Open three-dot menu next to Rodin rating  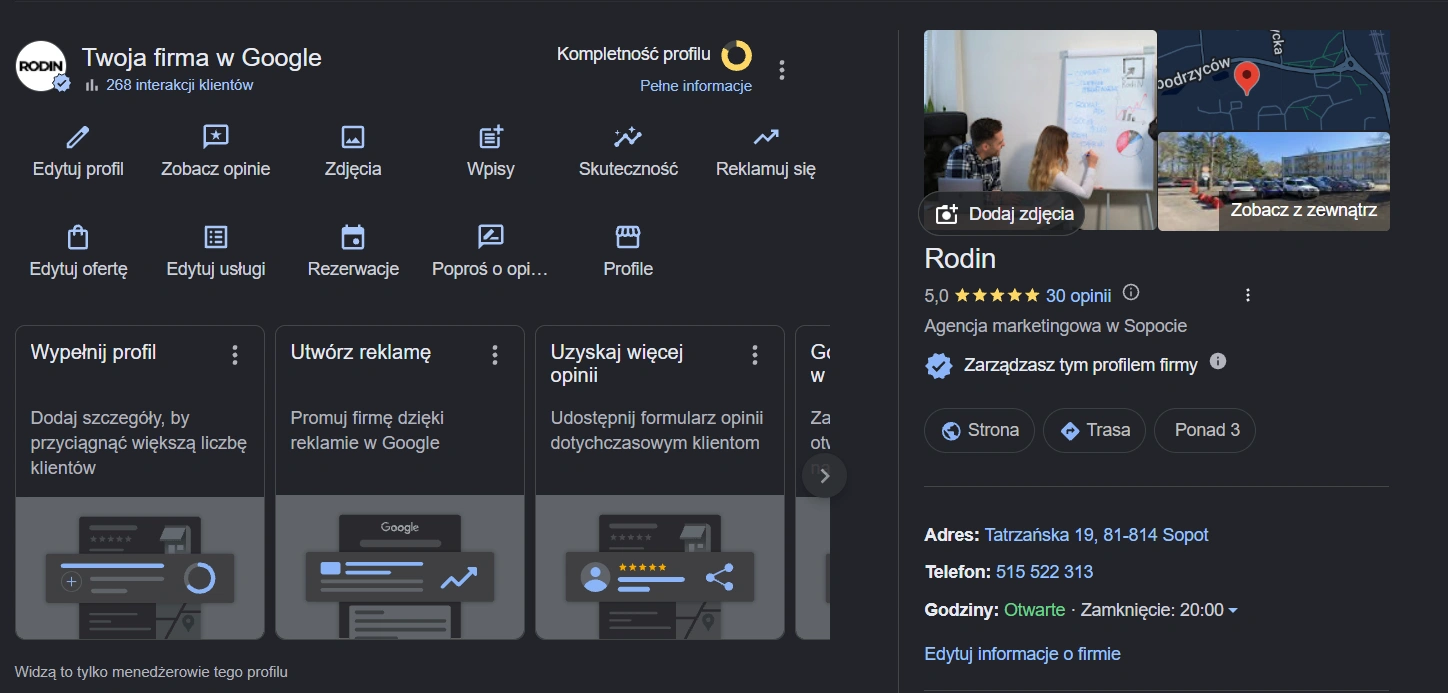[1247, 295]
